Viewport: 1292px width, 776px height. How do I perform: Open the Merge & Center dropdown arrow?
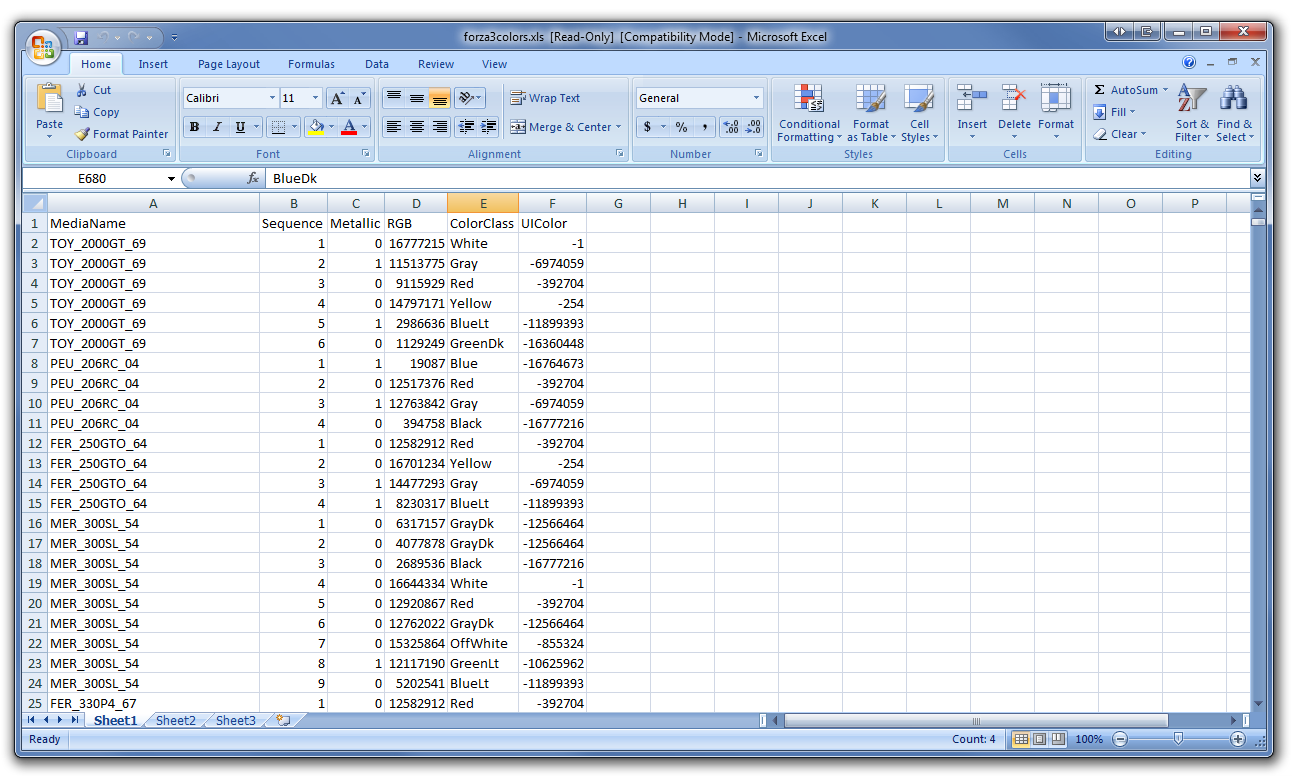[618, 127]
